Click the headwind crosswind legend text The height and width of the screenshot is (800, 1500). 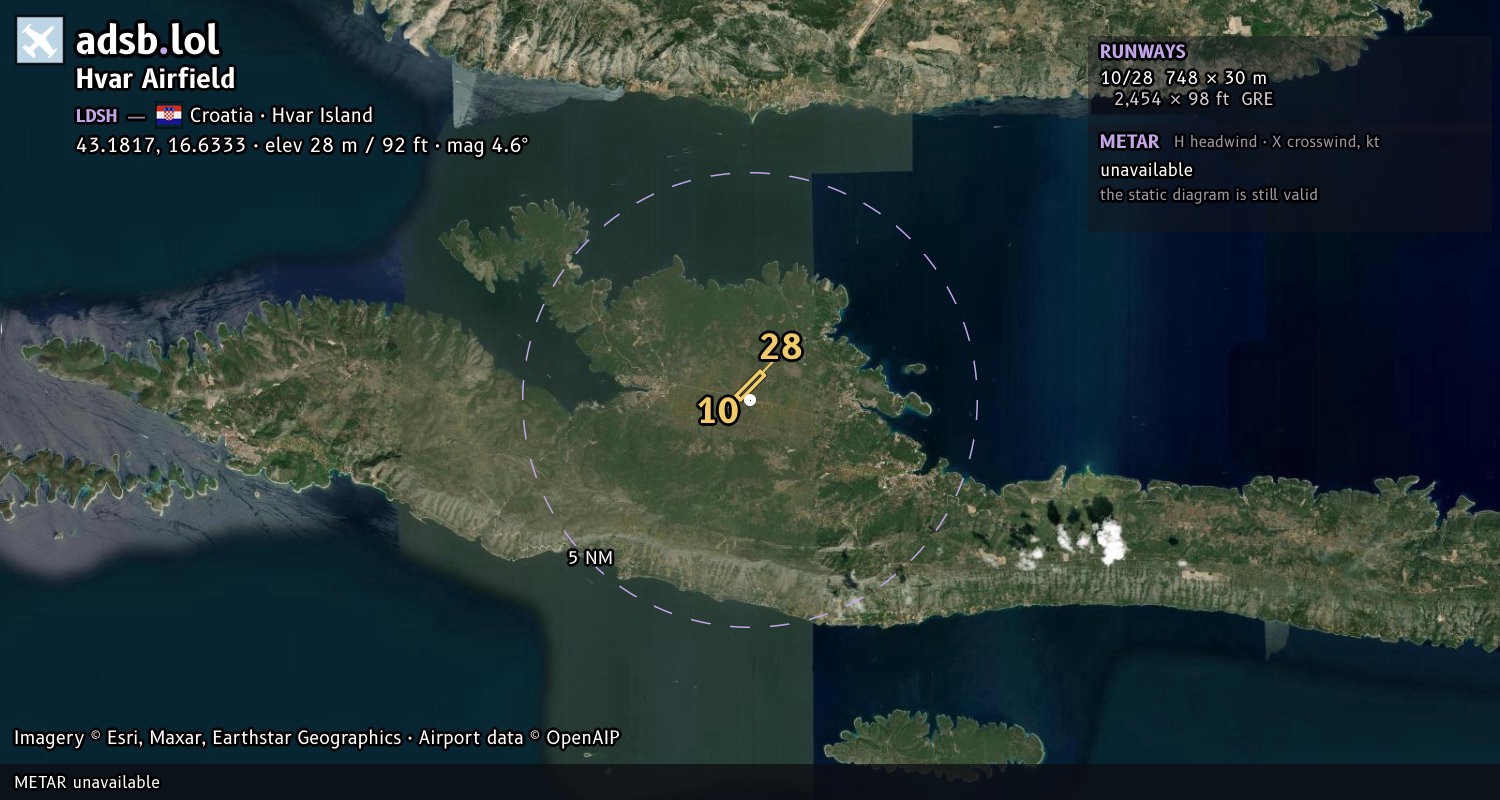tap(1276, 142)
